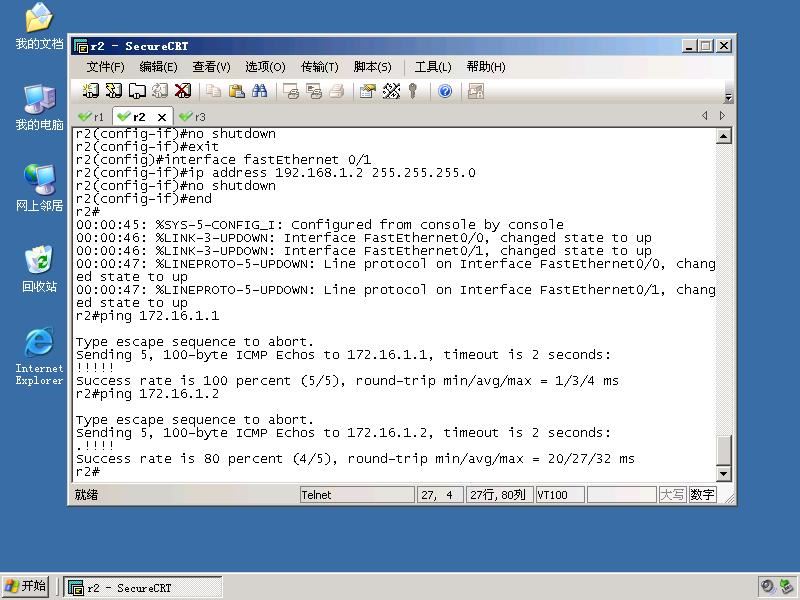Image resolution: width=800 pixels, height=600 pixels.
Task: Click the VT100 status bar entry
Action: click(x=560, y=495)
